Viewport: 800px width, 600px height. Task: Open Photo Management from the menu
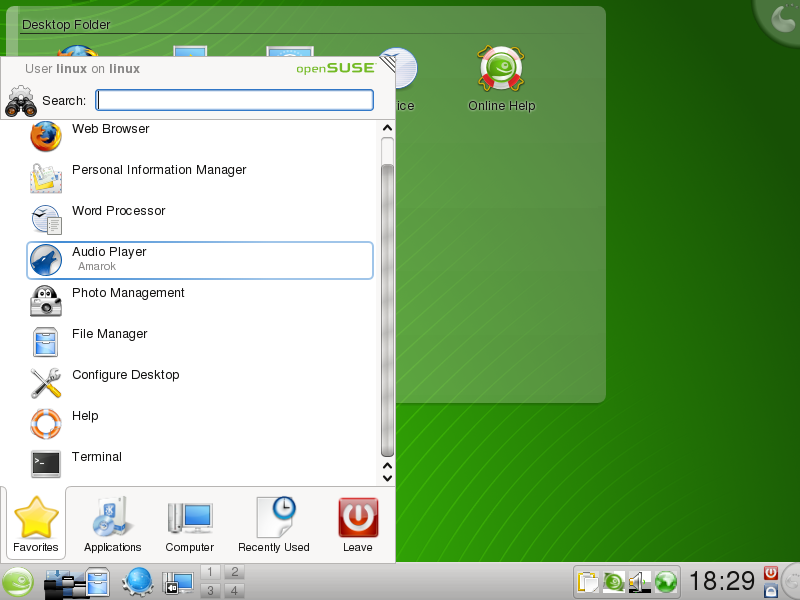[x=199, y=301]
